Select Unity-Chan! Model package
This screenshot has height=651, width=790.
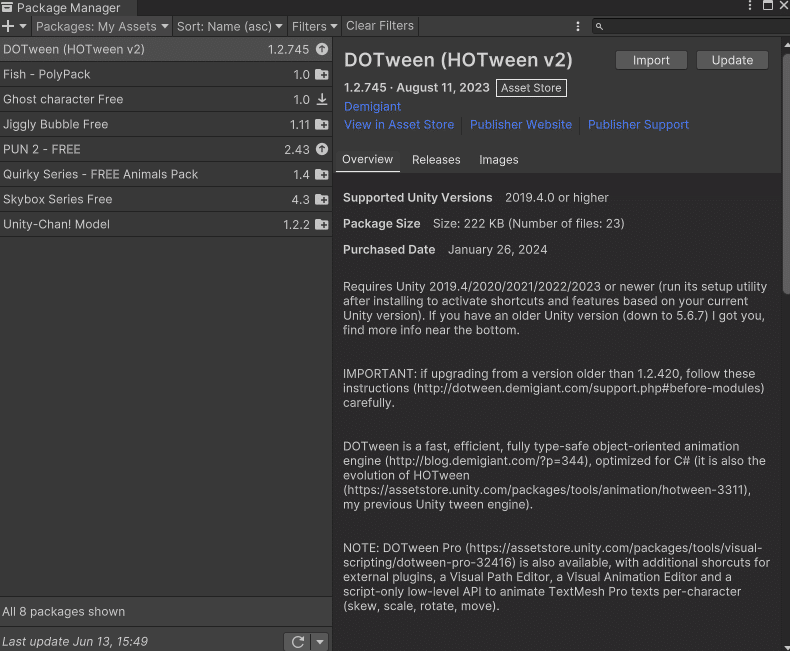click(166, 225)
